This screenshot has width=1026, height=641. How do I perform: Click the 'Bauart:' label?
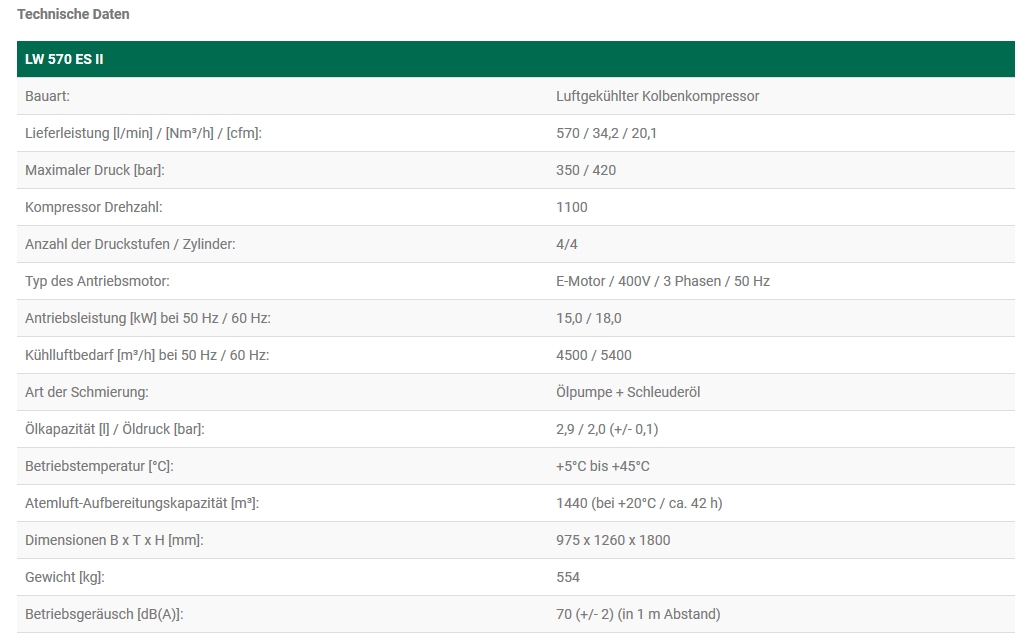[x=47, y=96]
